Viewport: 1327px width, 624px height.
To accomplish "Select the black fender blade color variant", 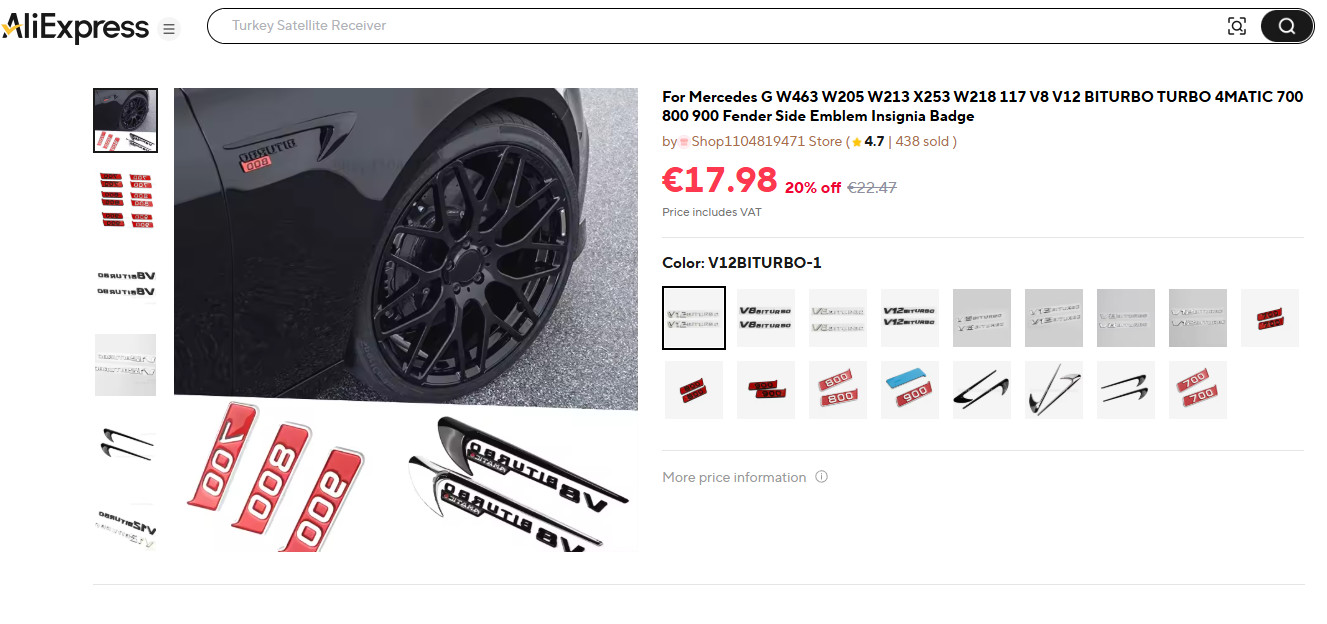I will pyautogui.click(x=982, y=390).
